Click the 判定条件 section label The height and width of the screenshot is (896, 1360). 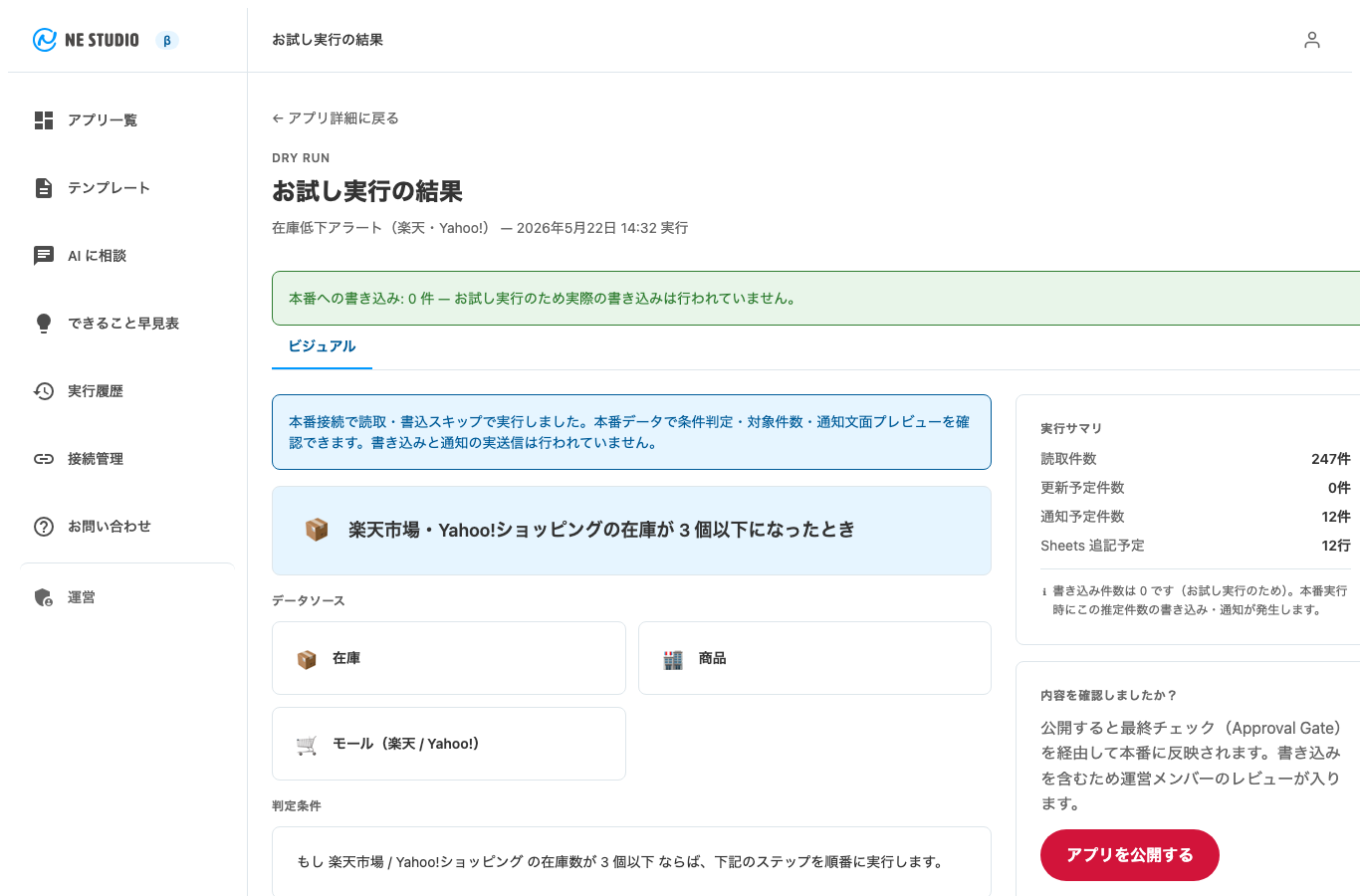(x=297, y=806)
